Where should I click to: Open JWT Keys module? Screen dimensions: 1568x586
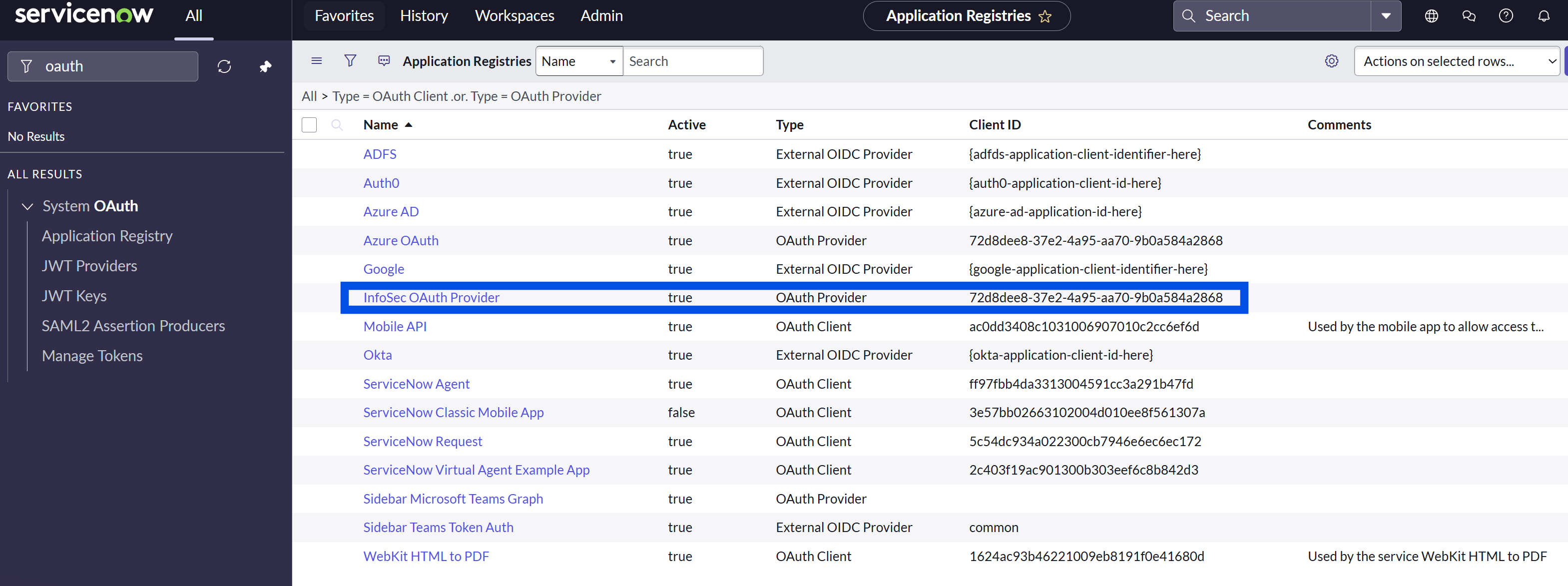point(73,296)
